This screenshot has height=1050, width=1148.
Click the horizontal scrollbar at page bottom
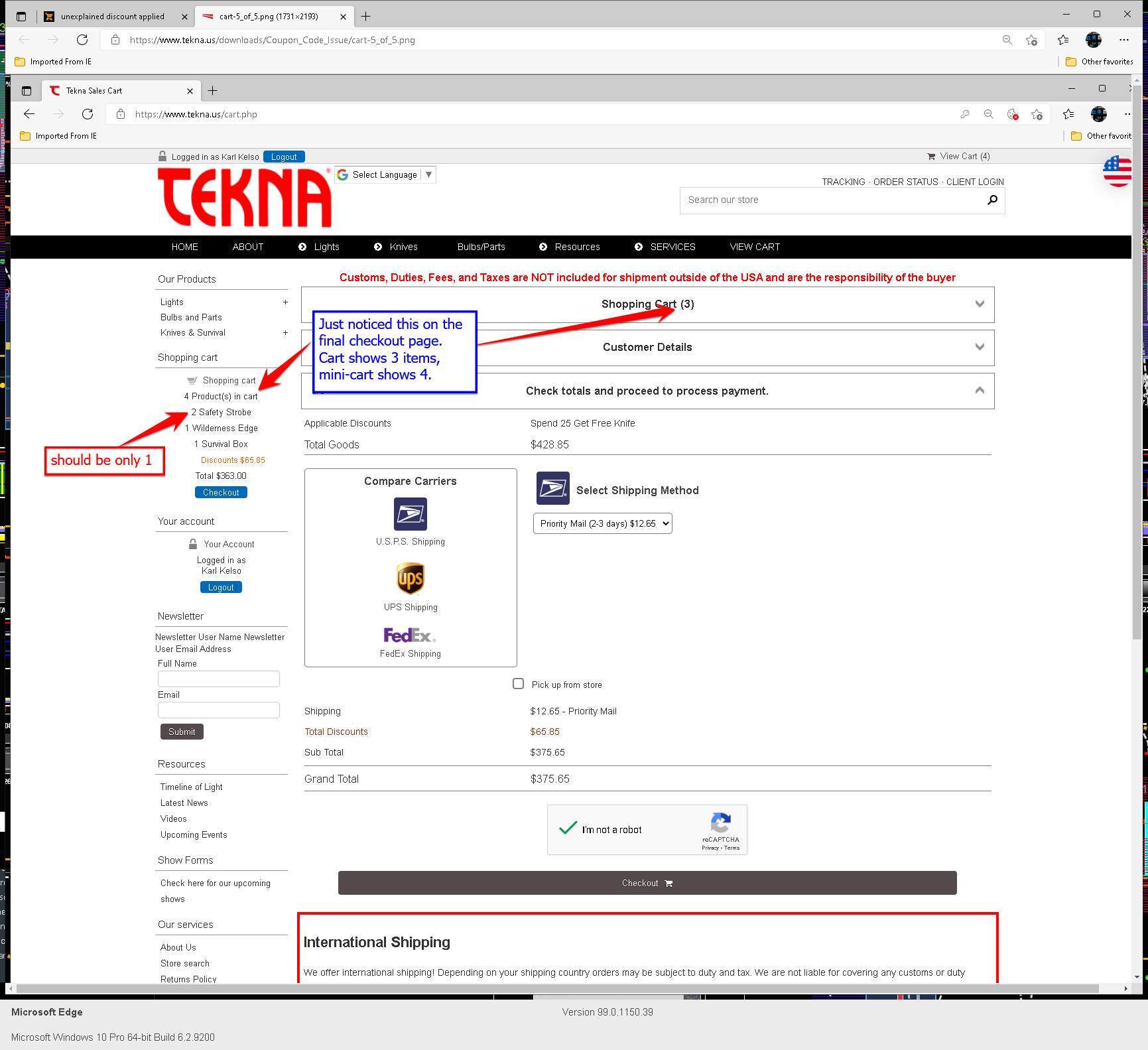coord(557,988)
